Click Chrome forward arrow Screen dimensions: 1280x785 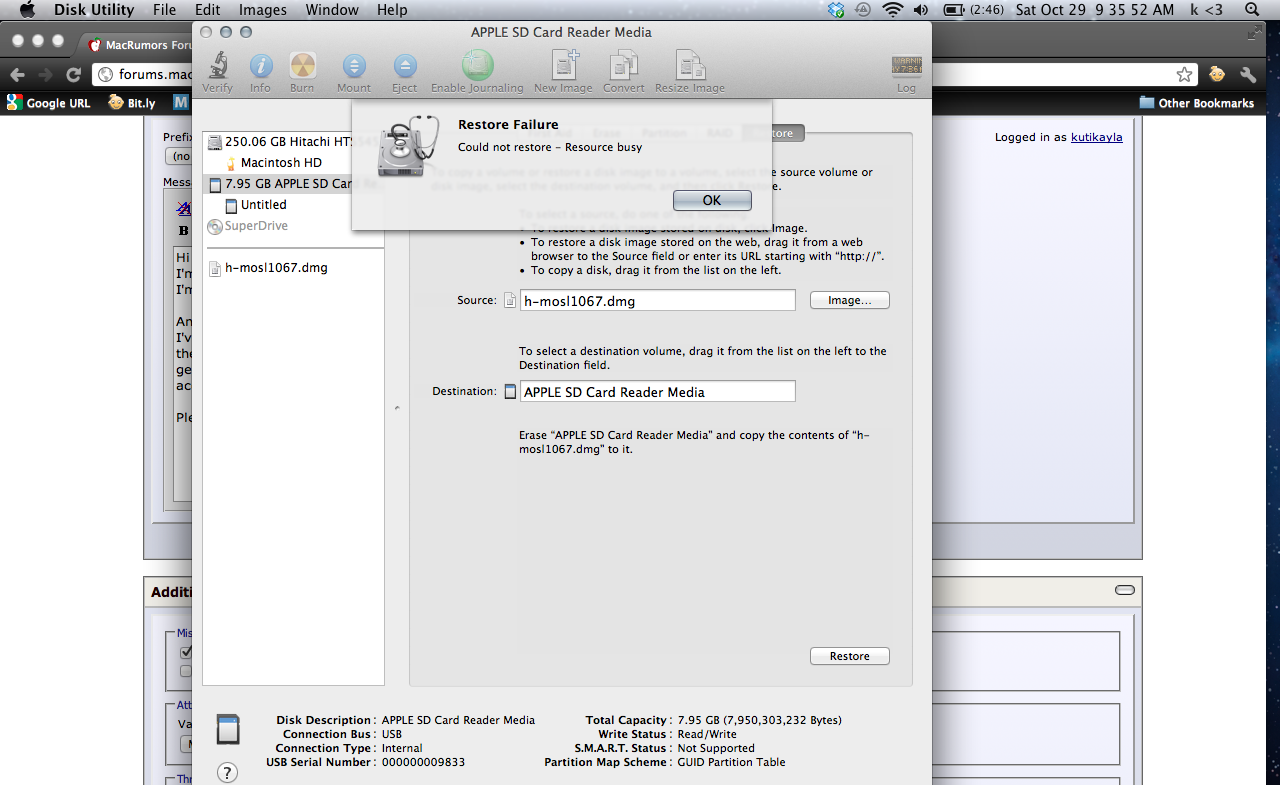click(45, 74)
